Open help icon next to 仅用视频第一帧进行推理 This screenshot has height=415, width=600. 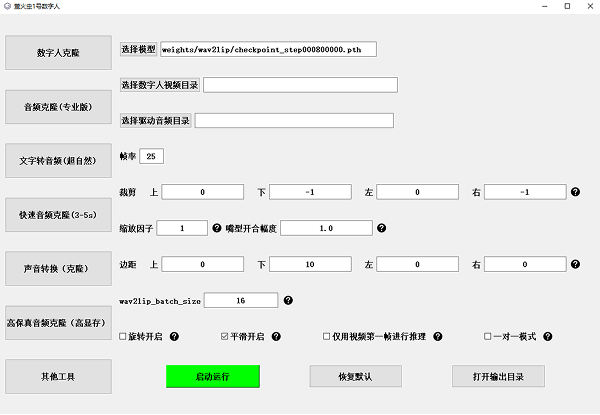point(438,336)
